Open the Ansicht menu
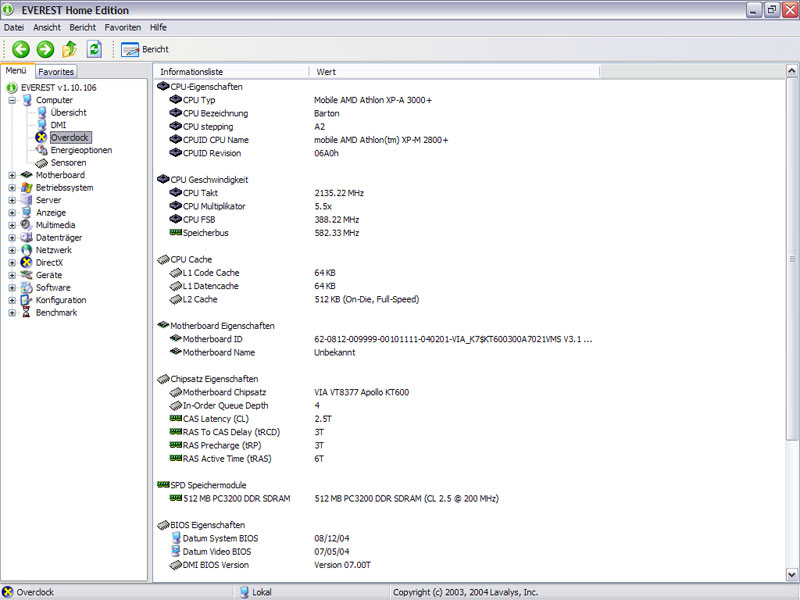The image size is (800, 600). click(47, 28)
